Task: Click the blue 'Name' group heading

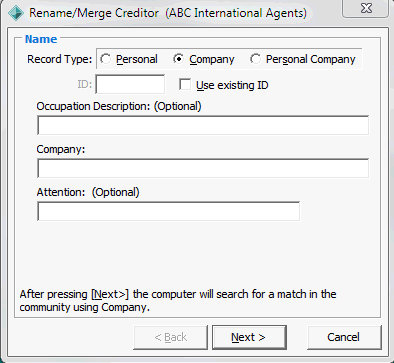Action: [41, 39]
